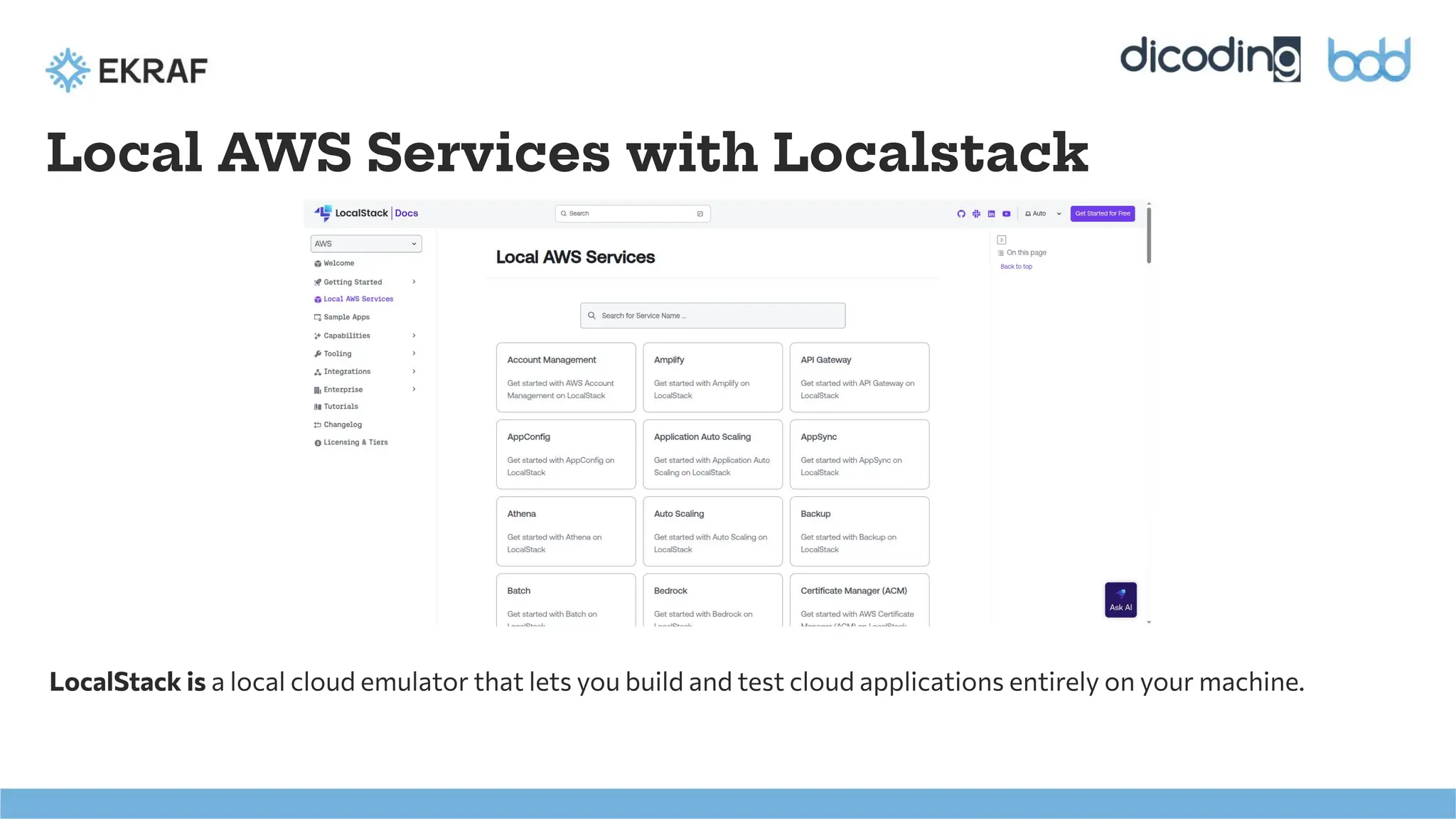Screen dimensions: 1456x819
Task: Open the Athena service card
Action: pyautogui.click(x=566, y=531)
